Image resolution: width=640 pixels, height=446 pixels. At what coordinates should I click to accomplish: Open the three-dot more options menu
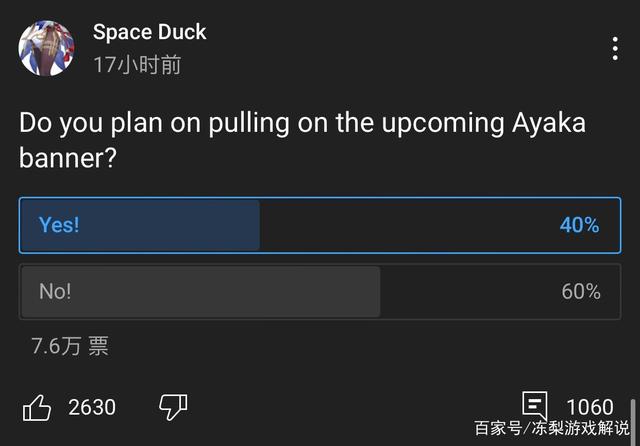click(x=615, y=49)
